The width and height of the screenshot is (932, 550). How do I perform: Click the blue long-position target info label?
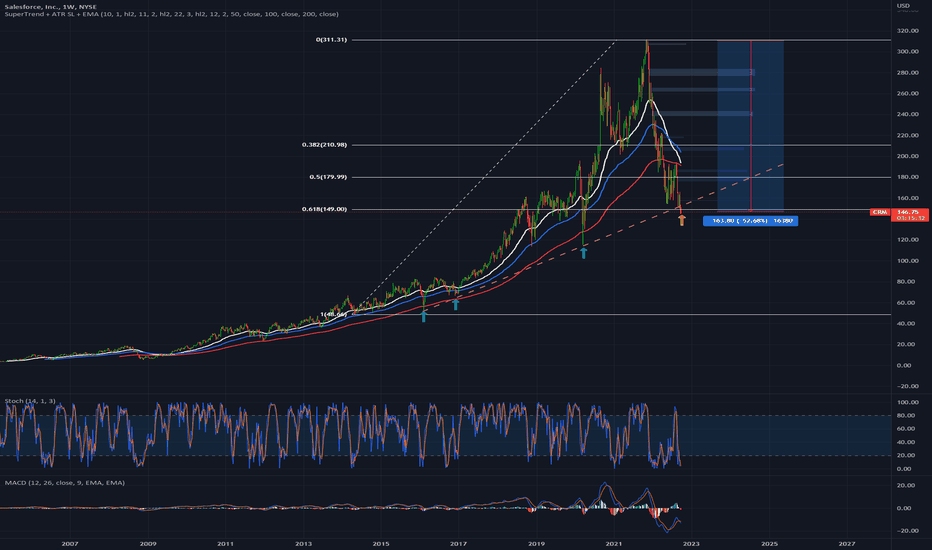750,221
